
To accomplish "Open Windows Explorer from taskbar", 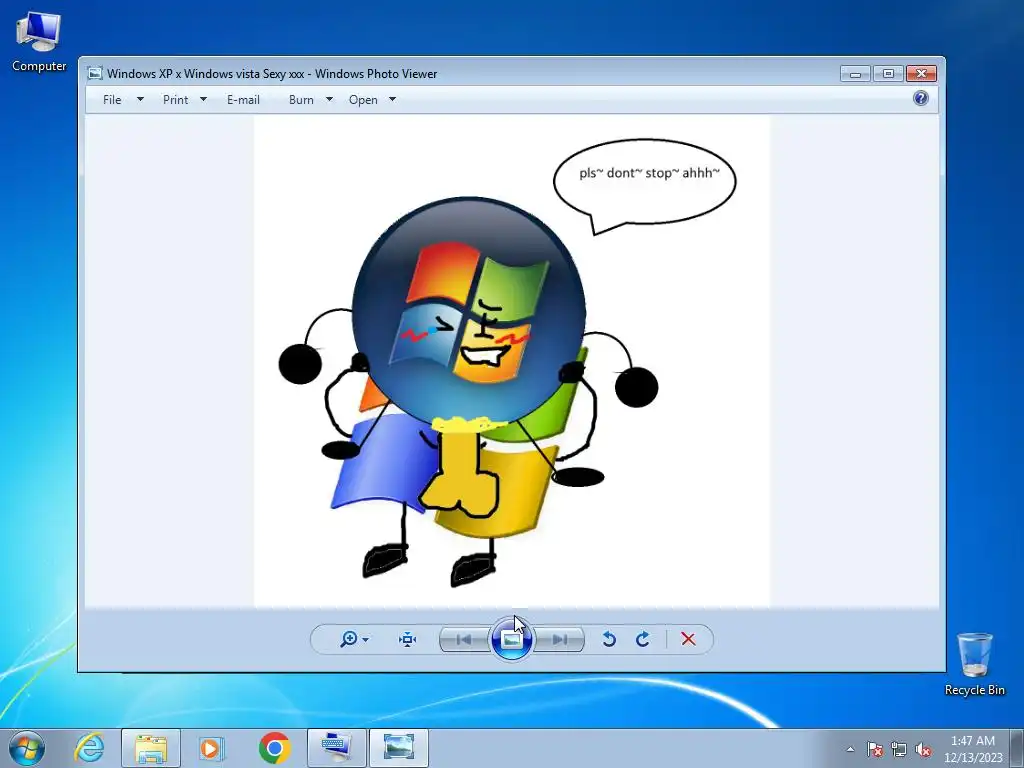I will (x=151, y=748).
